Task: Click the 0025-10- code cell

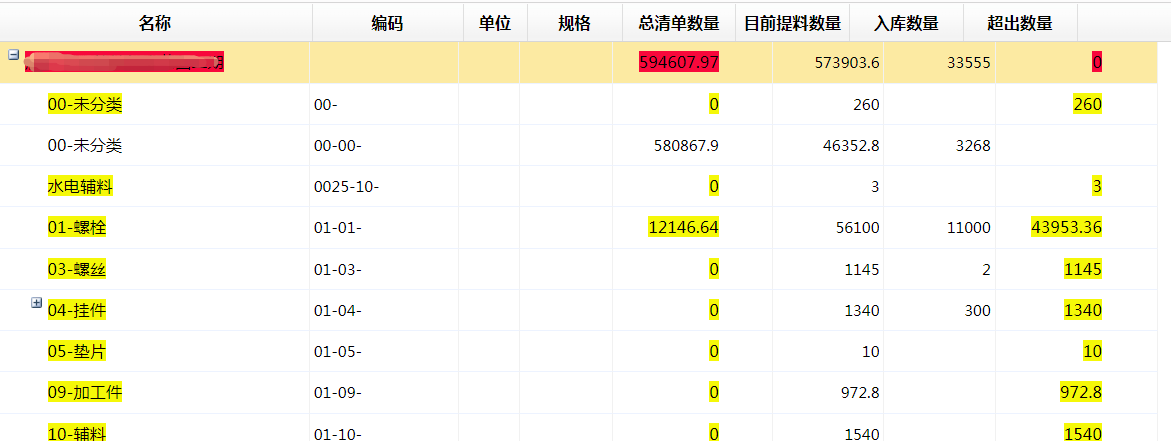Action: pyautogui.click(x=346, y=187)
